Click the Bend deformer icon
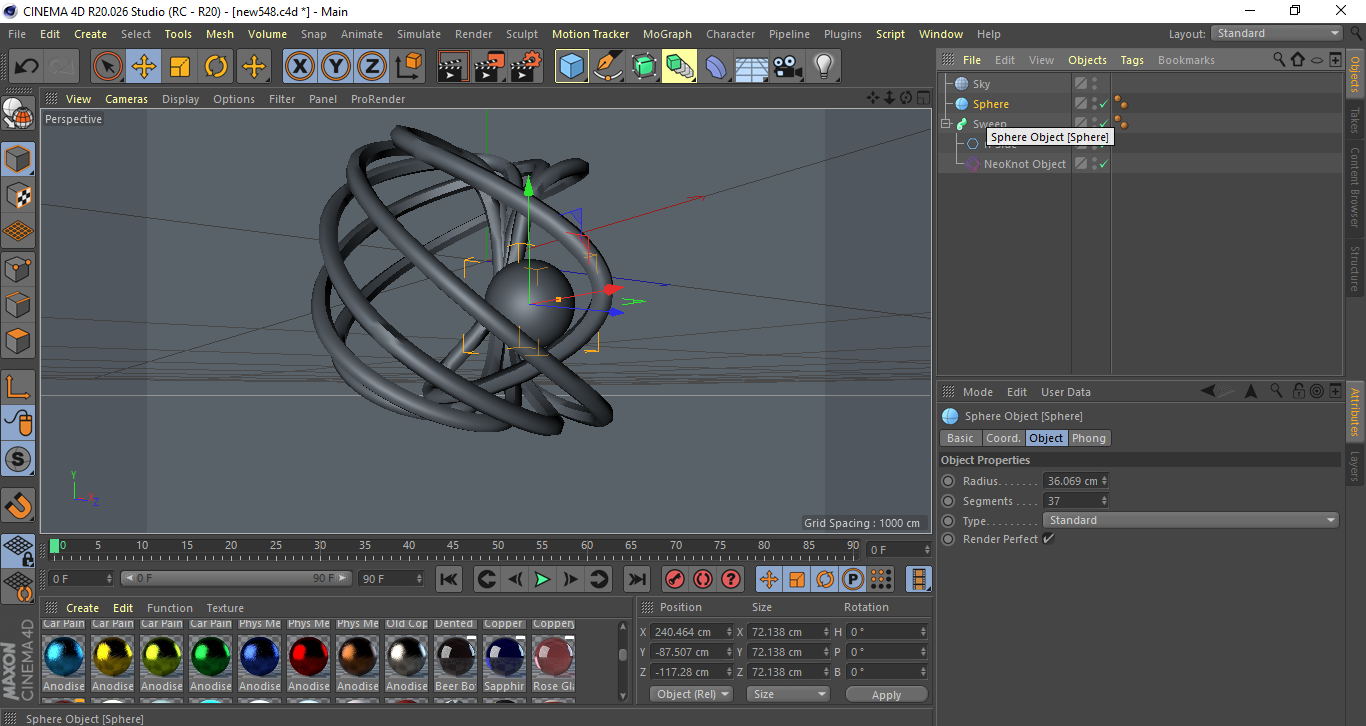 coord(716,67)
